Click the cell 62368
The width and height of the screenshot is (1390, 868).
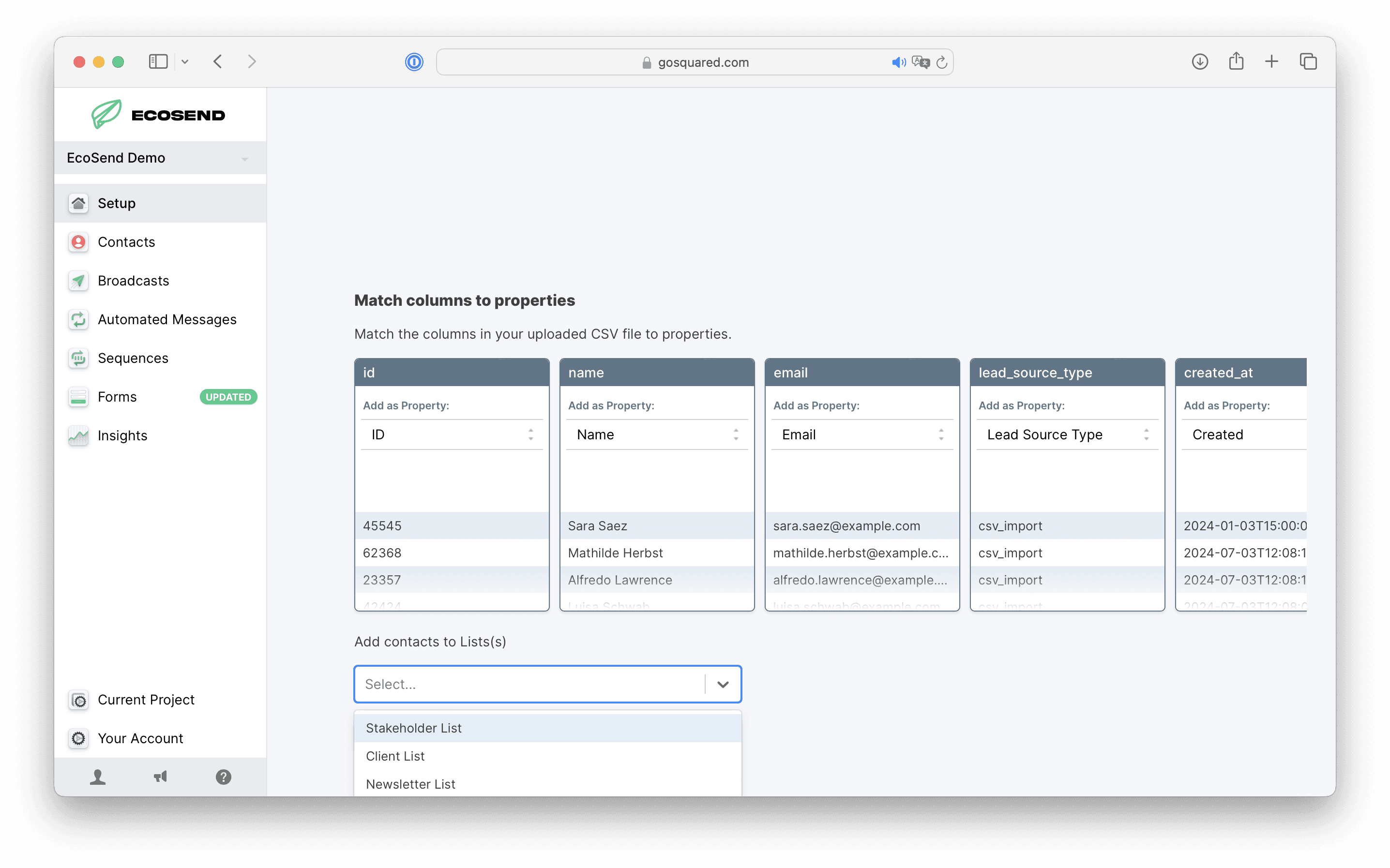click(x=452, y=553)
